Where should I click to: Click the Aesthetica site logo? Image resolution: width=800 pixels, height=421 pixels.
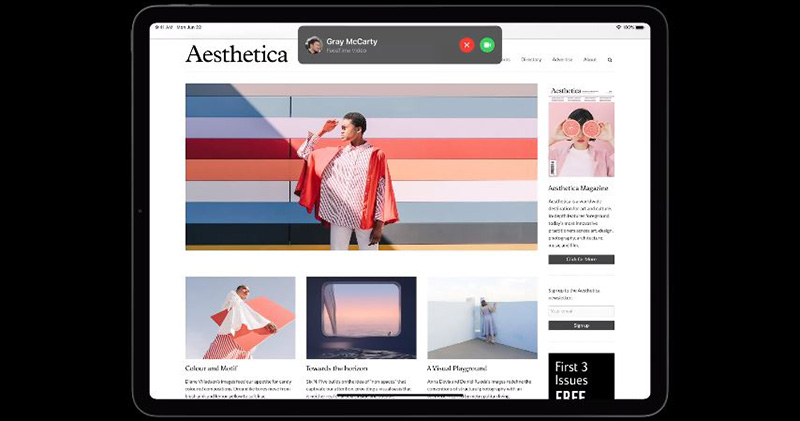pyautogui.click(x=237, y=54)
